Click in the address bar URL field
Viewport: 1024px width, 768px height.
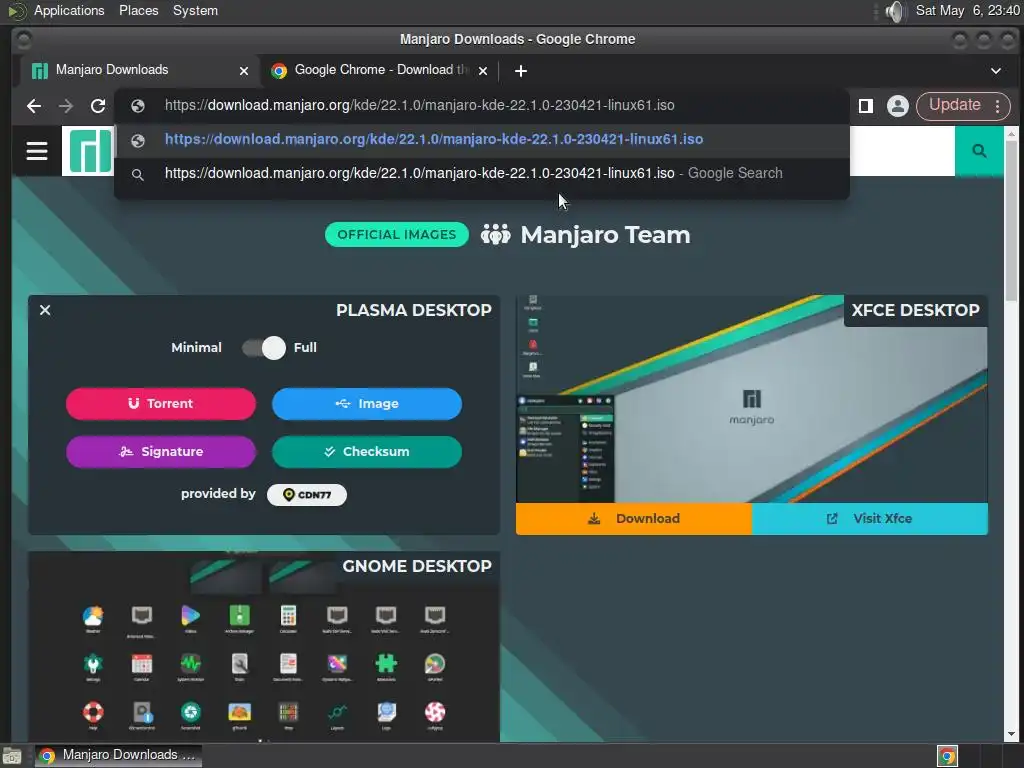pos(483,106)
